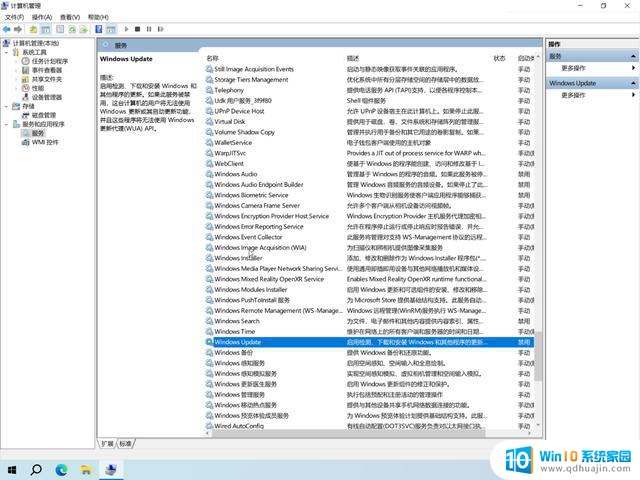Open the Help question-mark toolbar icon
This screenshot has height=480, width=640.
coord(99,29)
